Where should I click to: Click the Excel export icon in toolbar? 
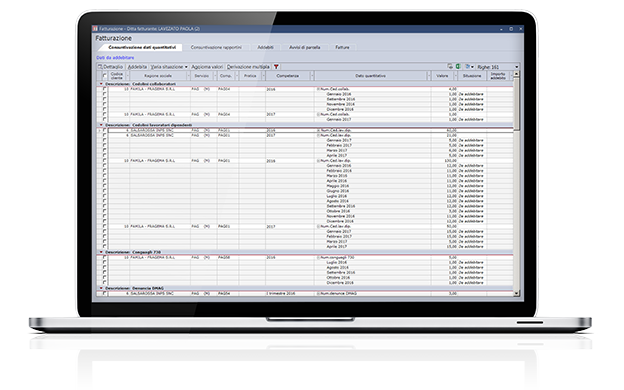pos(458,66)
